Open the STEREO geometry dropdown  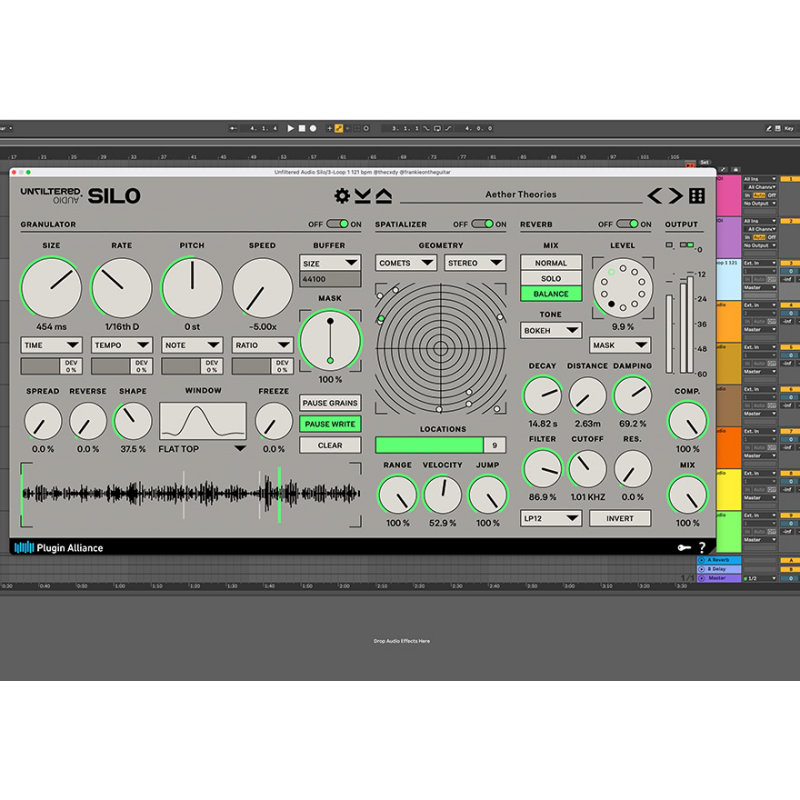(474, 263)
